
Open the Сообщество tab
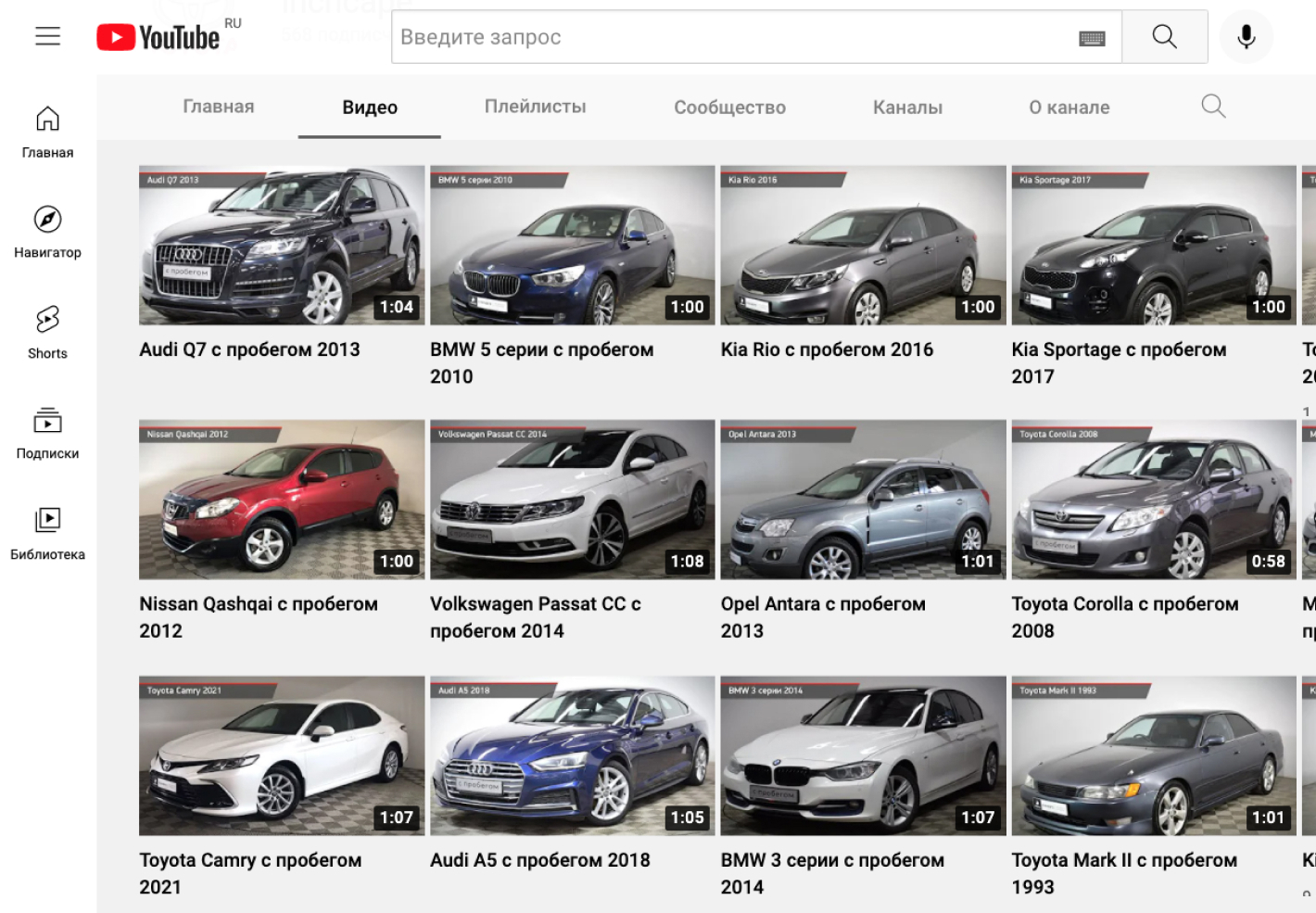coord(730,108)
